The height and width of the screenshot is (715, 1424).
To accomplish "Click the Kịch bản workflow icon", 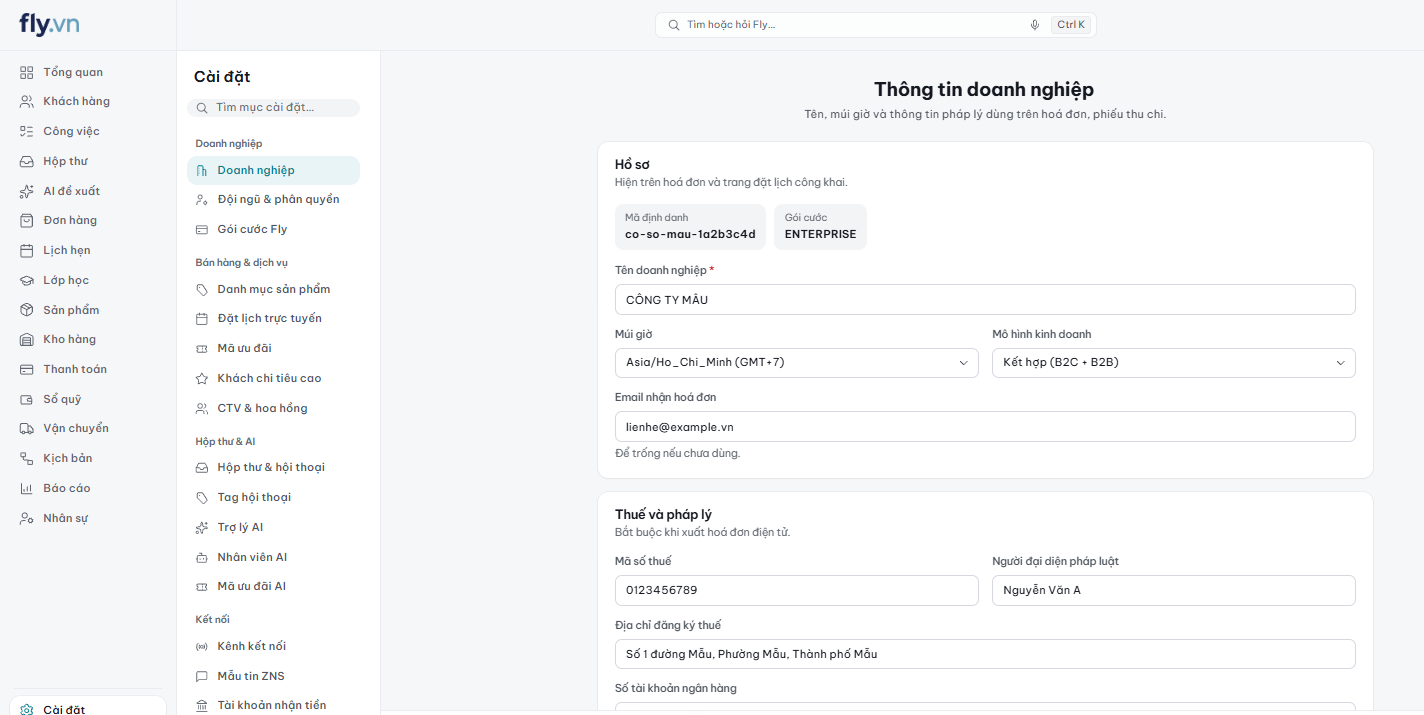I will pyautogui.click(x=27, y=458).
